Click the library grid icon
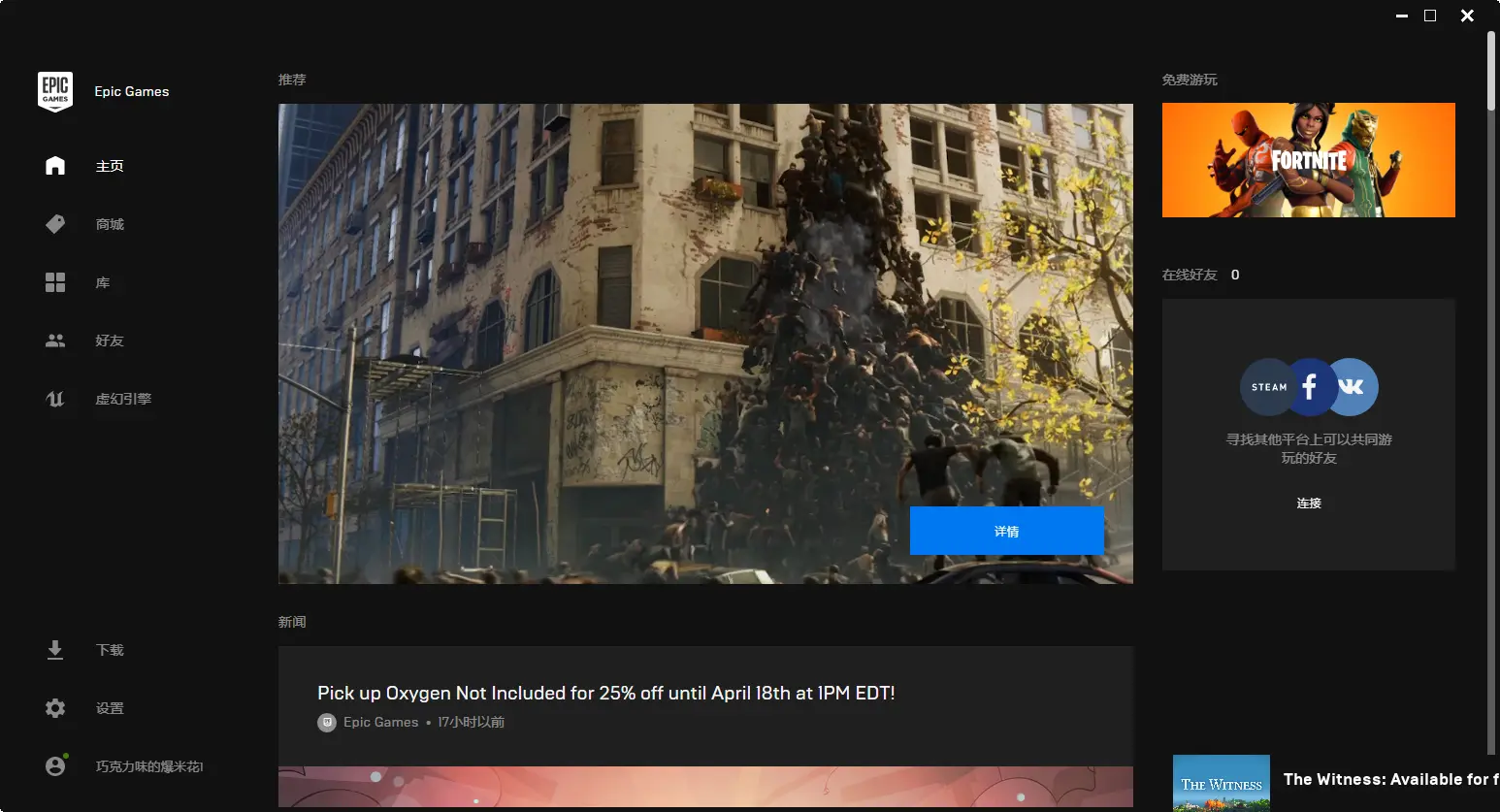Screen dimensions: 1500x812 click(x=55, y=282)
